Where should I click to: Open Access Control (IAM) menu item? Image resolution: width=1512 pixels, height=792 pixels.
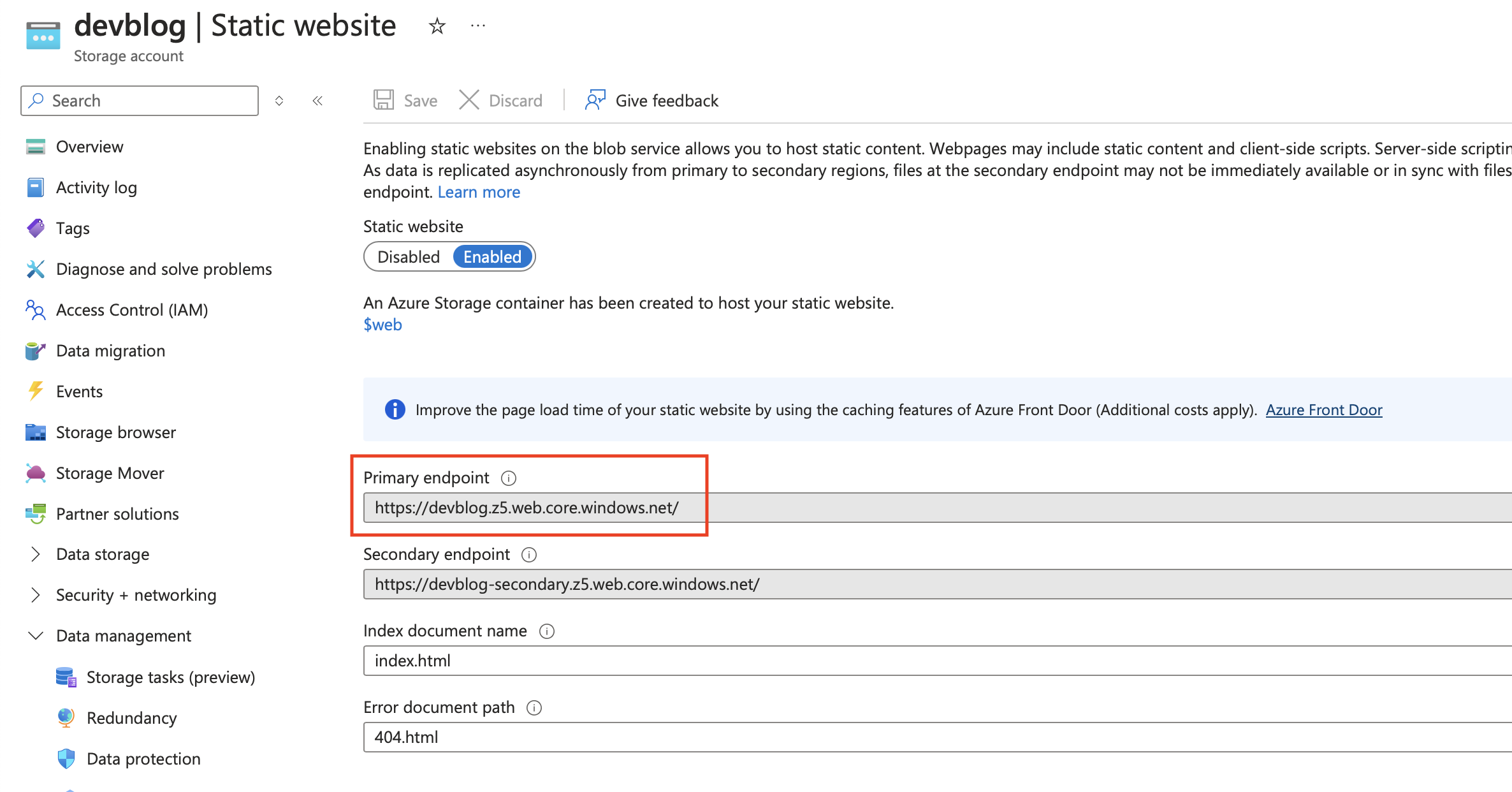[x=132, y=310]
